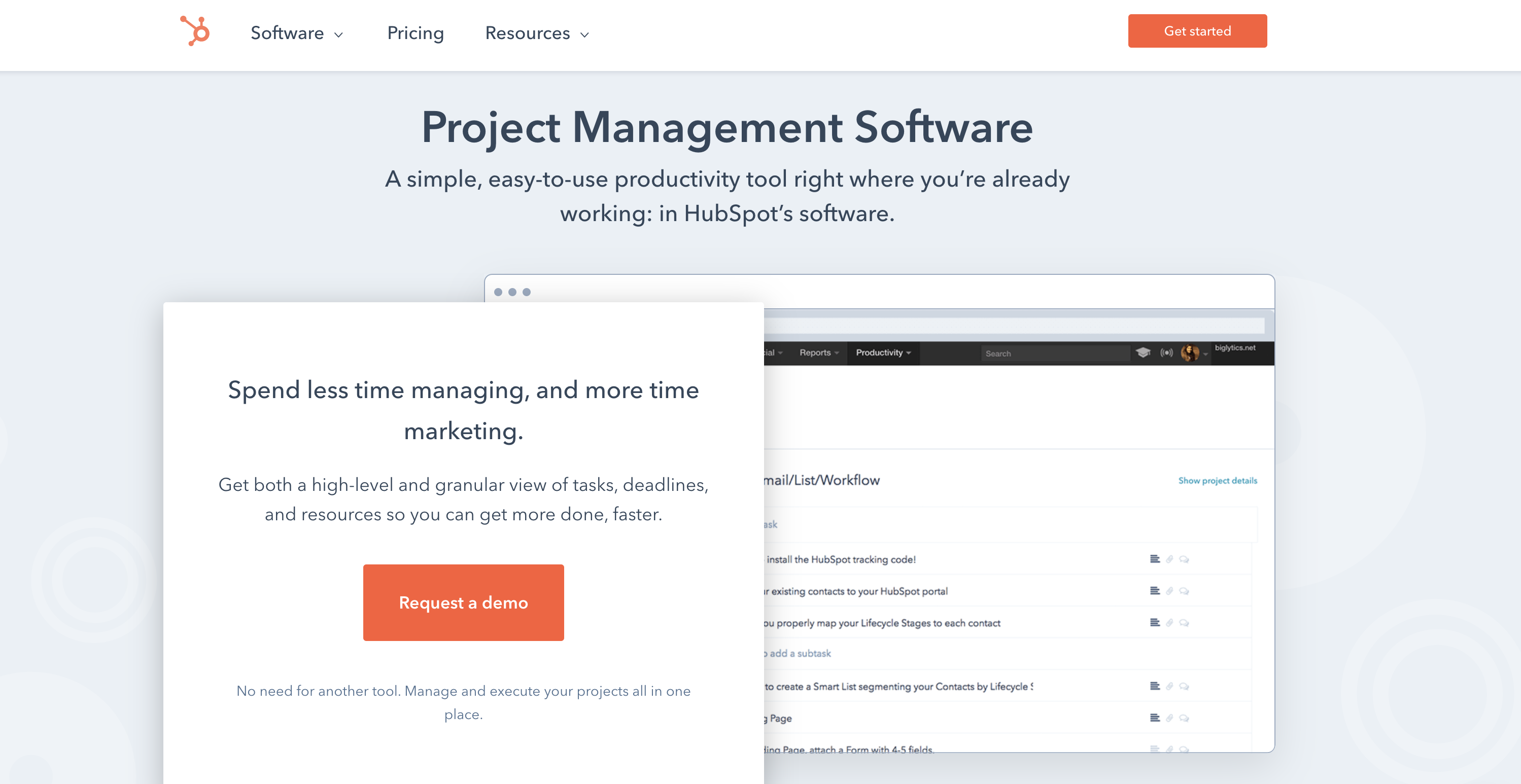The height and width of the screenshot is (784, 1521).
Task: Open comments on Lifecycle Stages task
Action: click(x=1184, y=622)
